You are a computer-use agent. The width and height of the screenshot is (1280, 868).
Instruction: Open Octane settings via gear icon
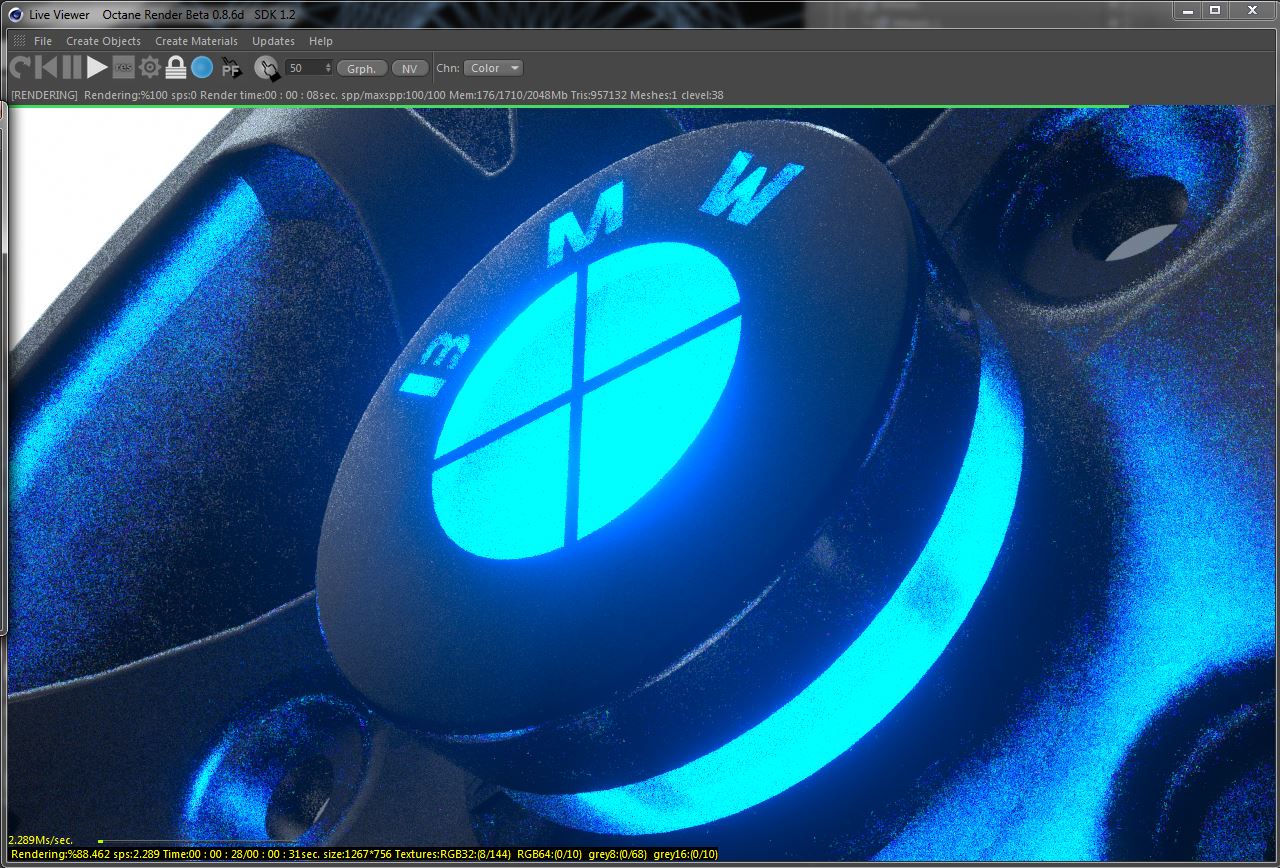(x=150, y=68)
